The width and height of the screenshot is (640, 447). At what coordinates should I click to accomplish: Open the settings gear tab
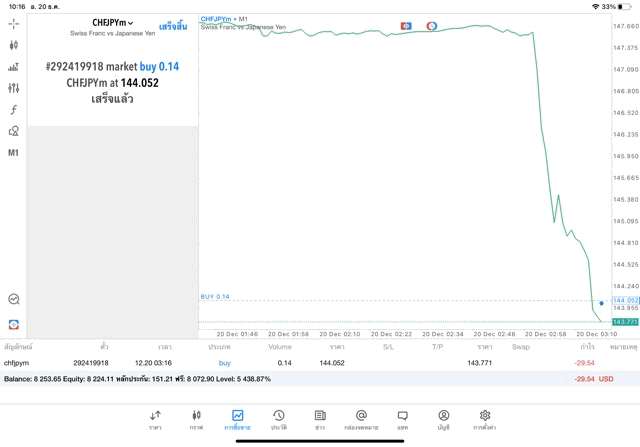pyautogui.click(x=485, y=420)
